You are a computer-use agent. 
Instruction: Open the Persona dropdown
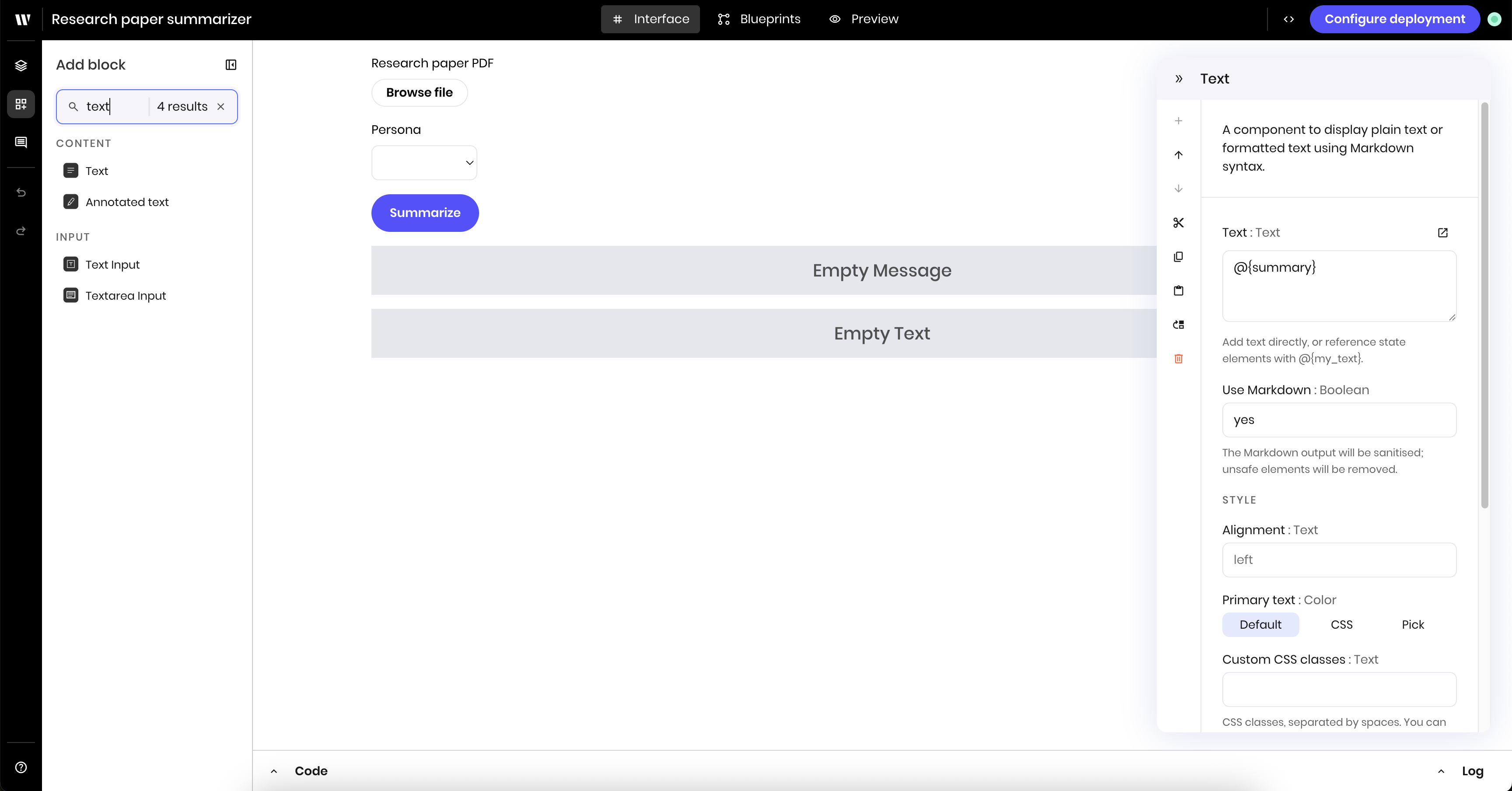424,163
